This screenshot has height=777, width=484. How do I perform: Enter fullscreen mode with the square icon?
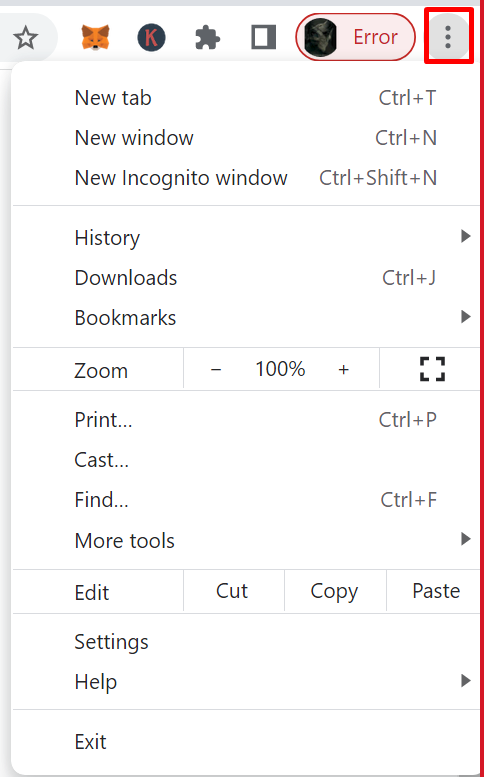point(432,369)
